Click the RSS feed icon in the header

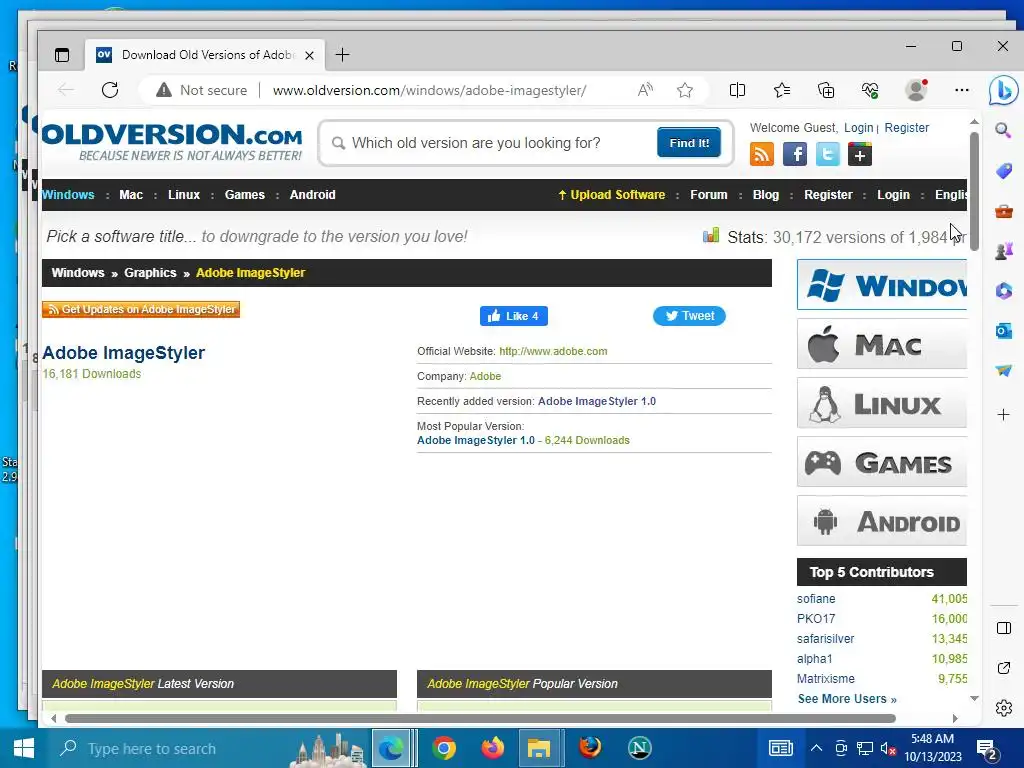click(x=761, y=155)
